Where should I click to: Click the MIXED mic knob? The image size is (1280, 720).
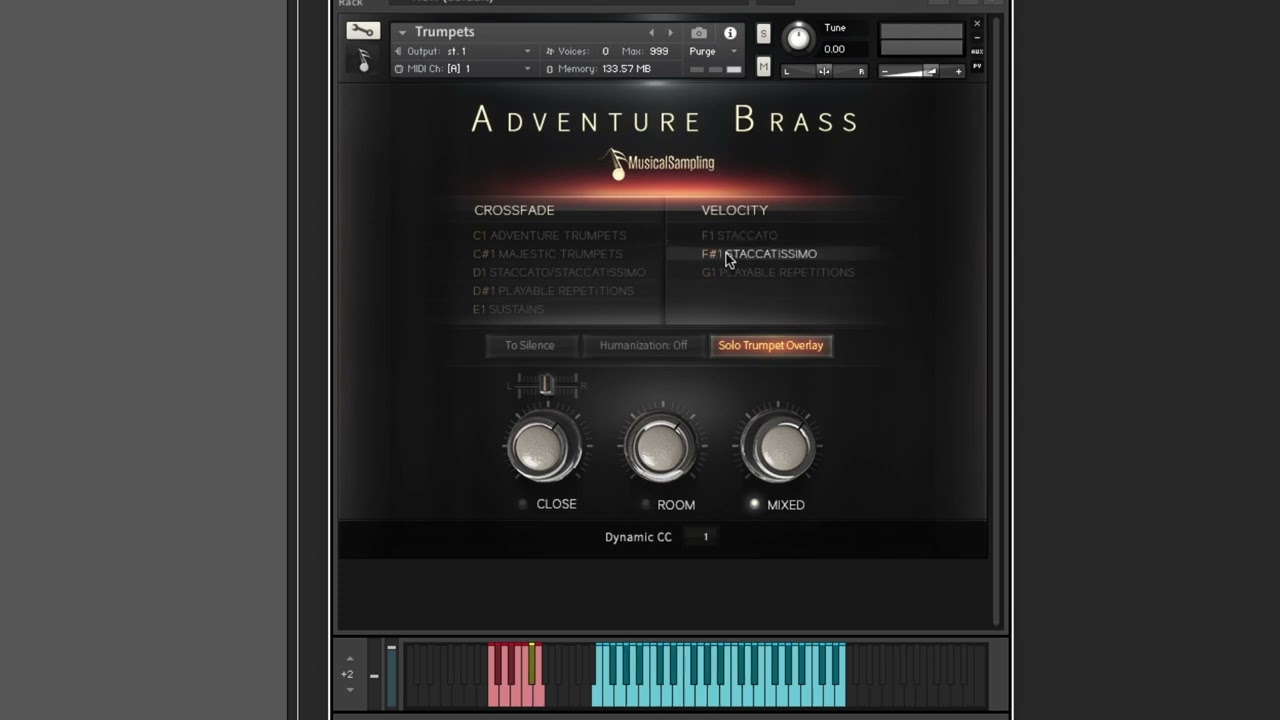pos(778,446)
